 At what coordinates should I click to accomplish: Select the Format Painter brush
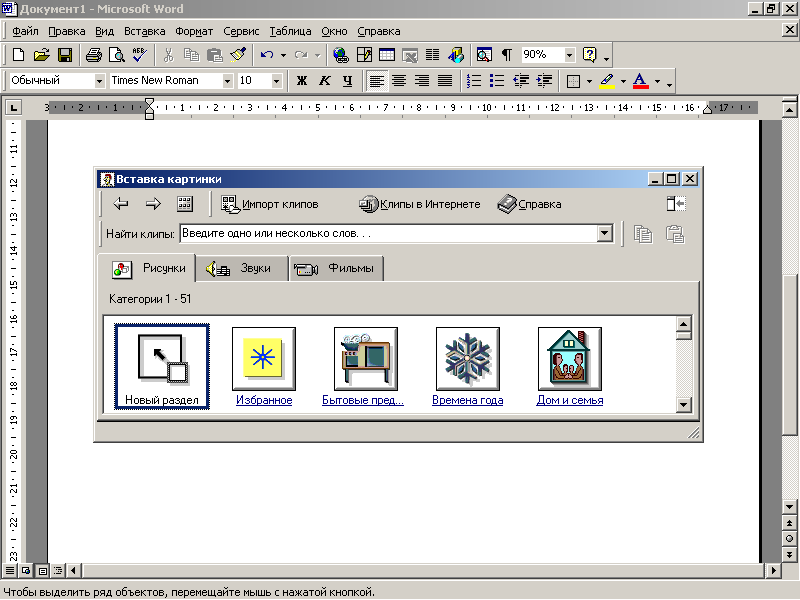[238, 55]
